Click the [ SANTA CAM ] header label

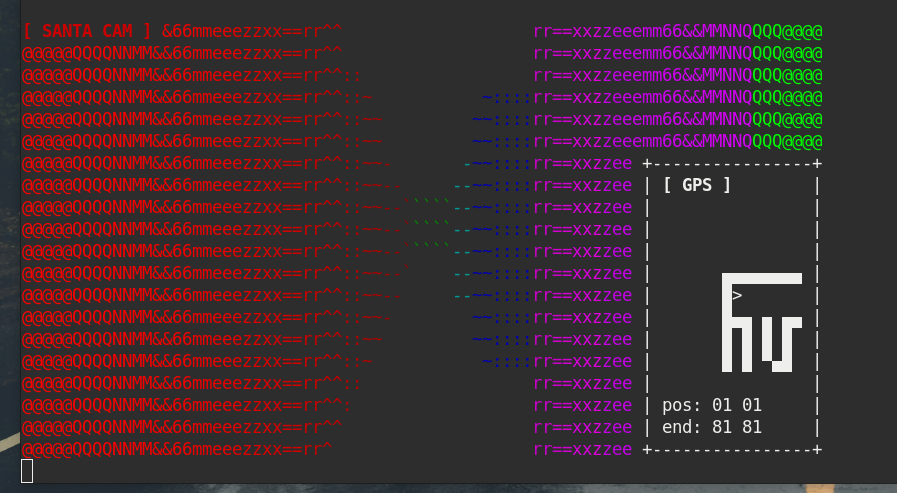tap(87, 31)
